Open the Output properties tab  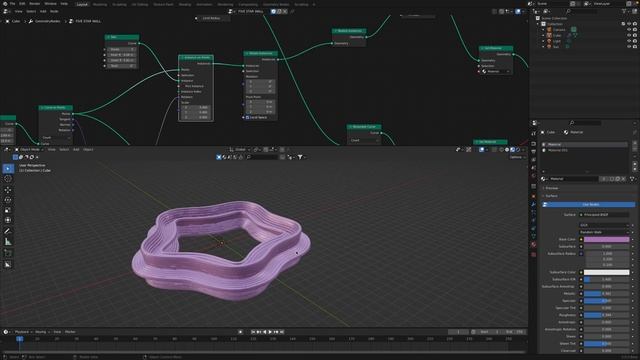tap(533, 152)
